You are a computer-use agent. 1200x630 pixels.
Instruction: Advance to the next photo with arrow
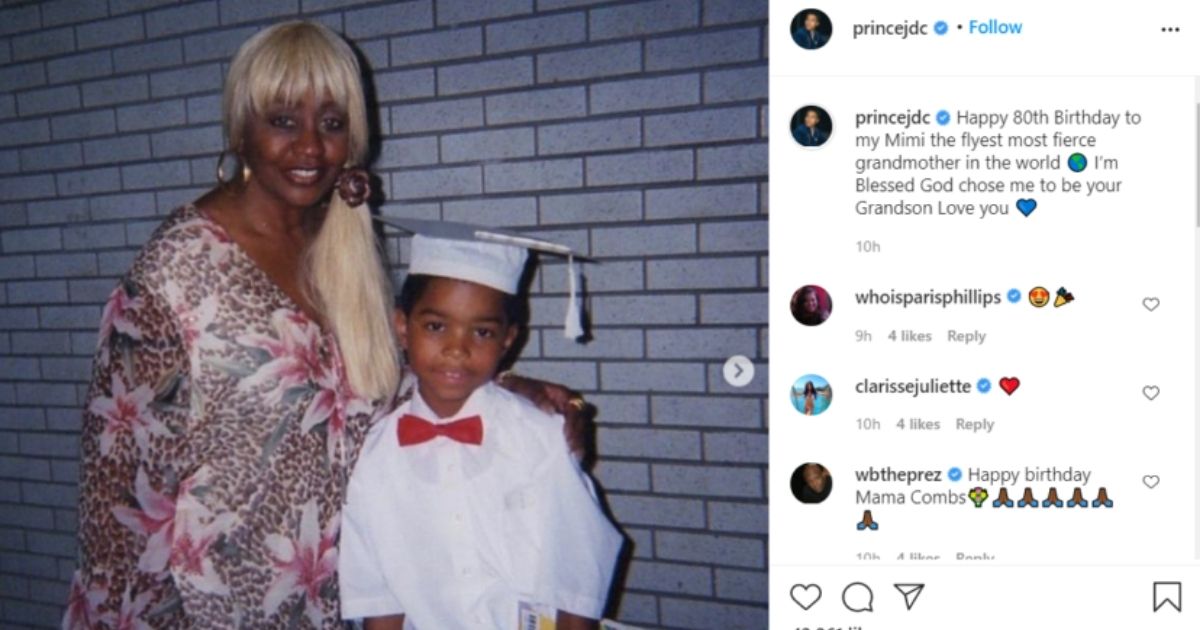[738, 371]
